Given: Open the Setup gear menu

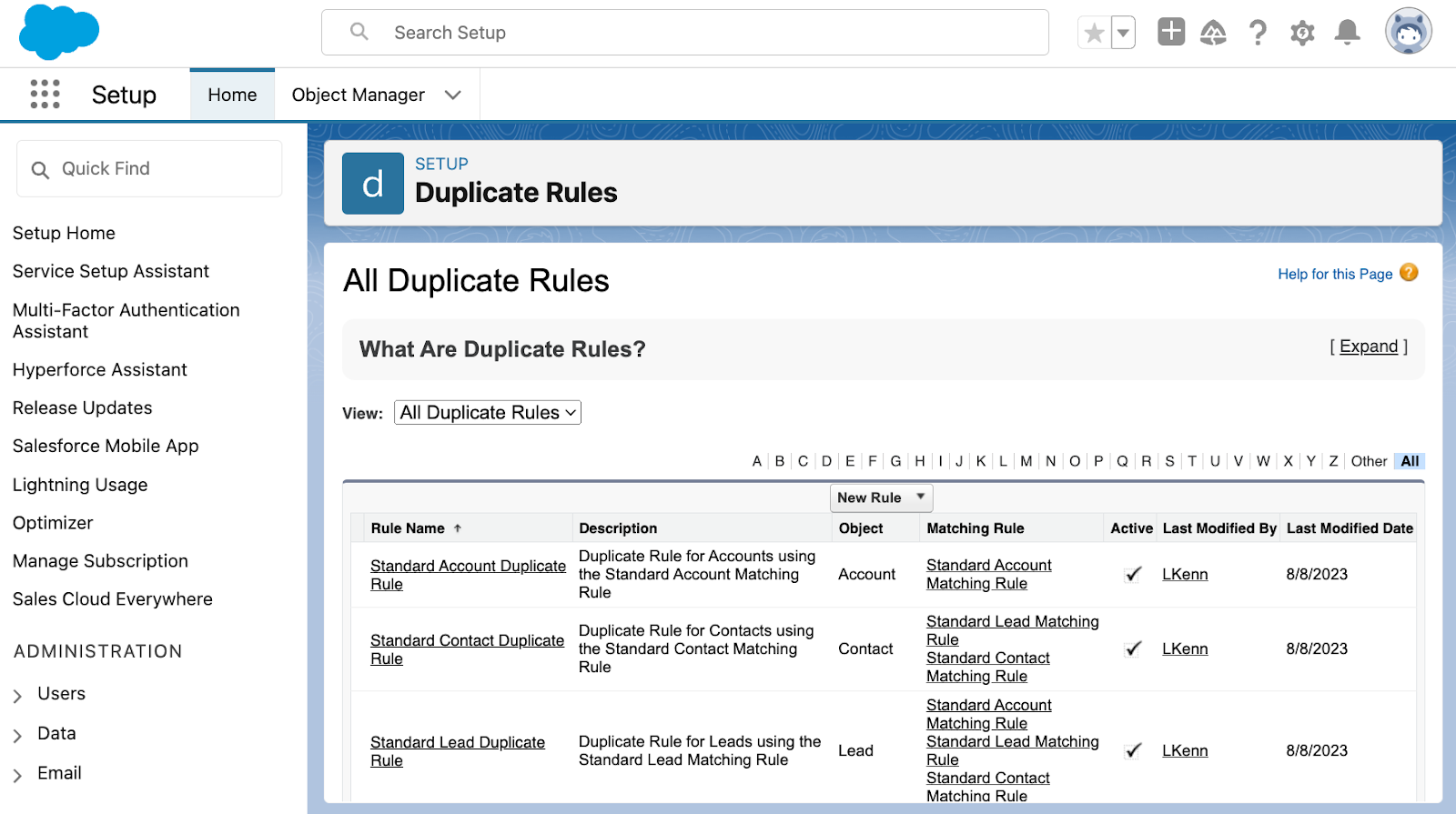Looking at the screenshot, I should coord(1302,33).
